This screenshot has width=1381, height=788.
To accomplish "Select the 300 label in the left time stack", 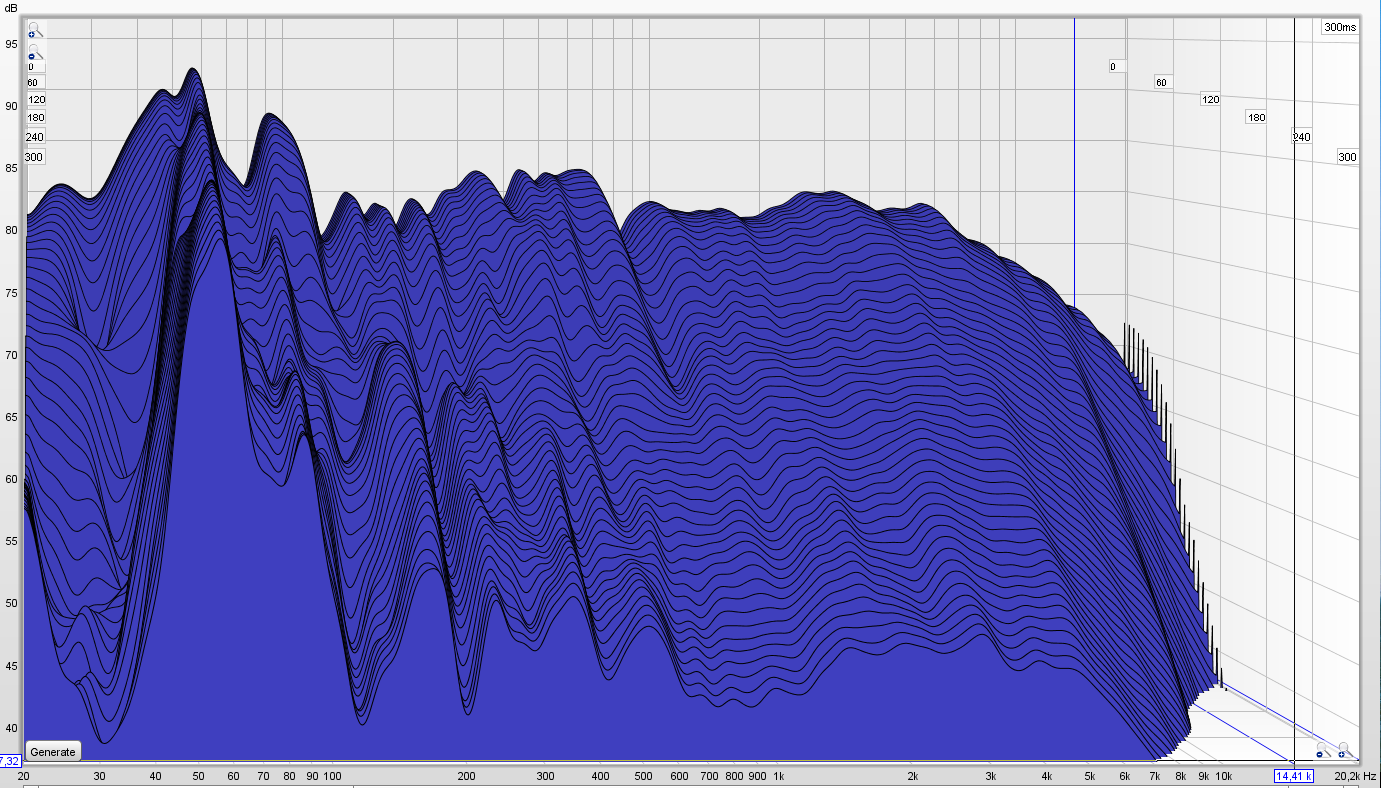I will pyautogui.click(x=34, y=157).
